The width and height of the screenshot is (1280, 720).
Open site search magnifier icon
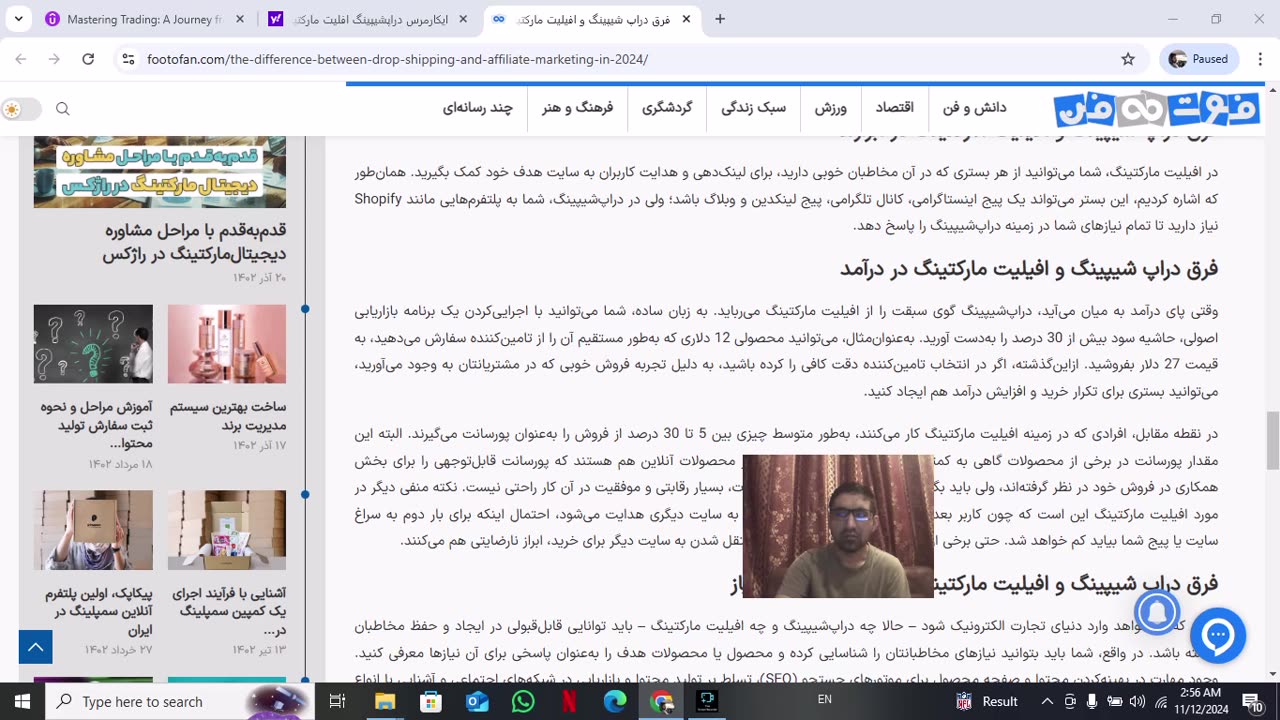(x=63, y=109)
